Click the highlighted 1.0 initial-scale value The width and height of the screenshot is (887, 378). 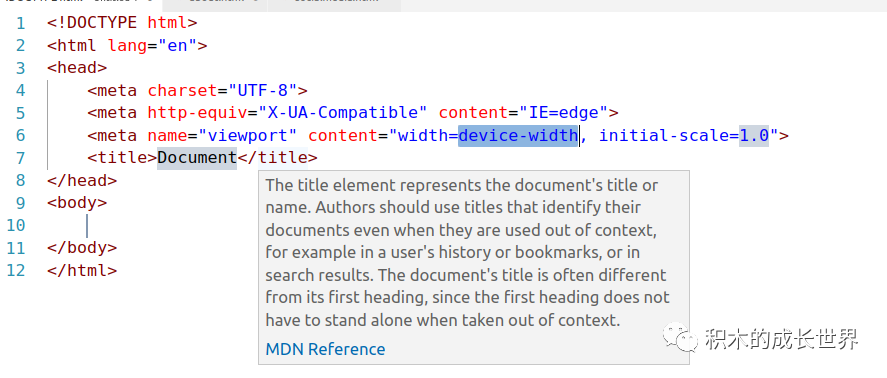tap(754, 136)
